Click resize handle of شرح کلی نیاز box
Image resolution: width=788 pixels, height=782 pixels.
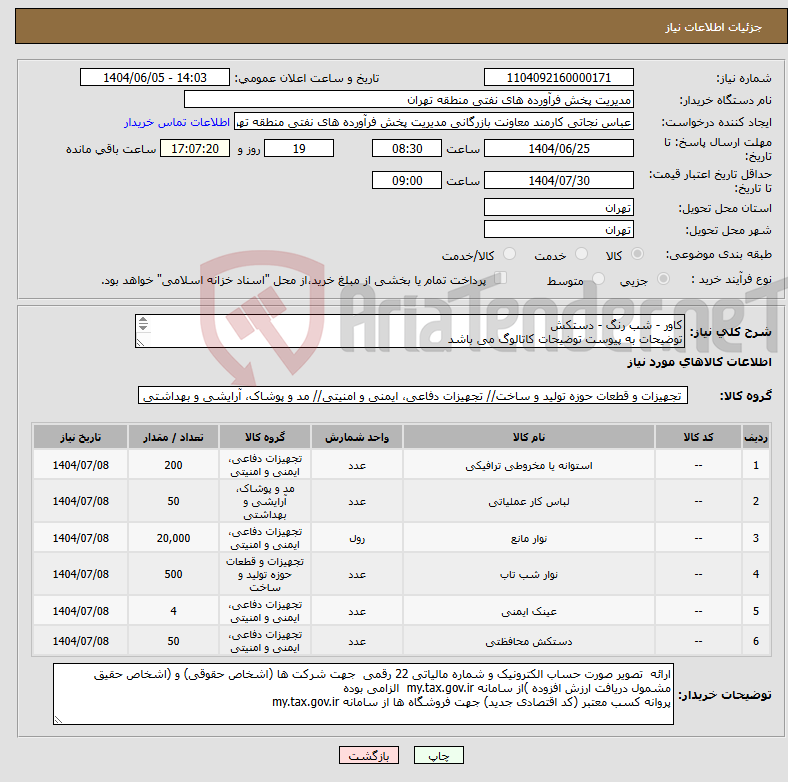pos(140,343)
